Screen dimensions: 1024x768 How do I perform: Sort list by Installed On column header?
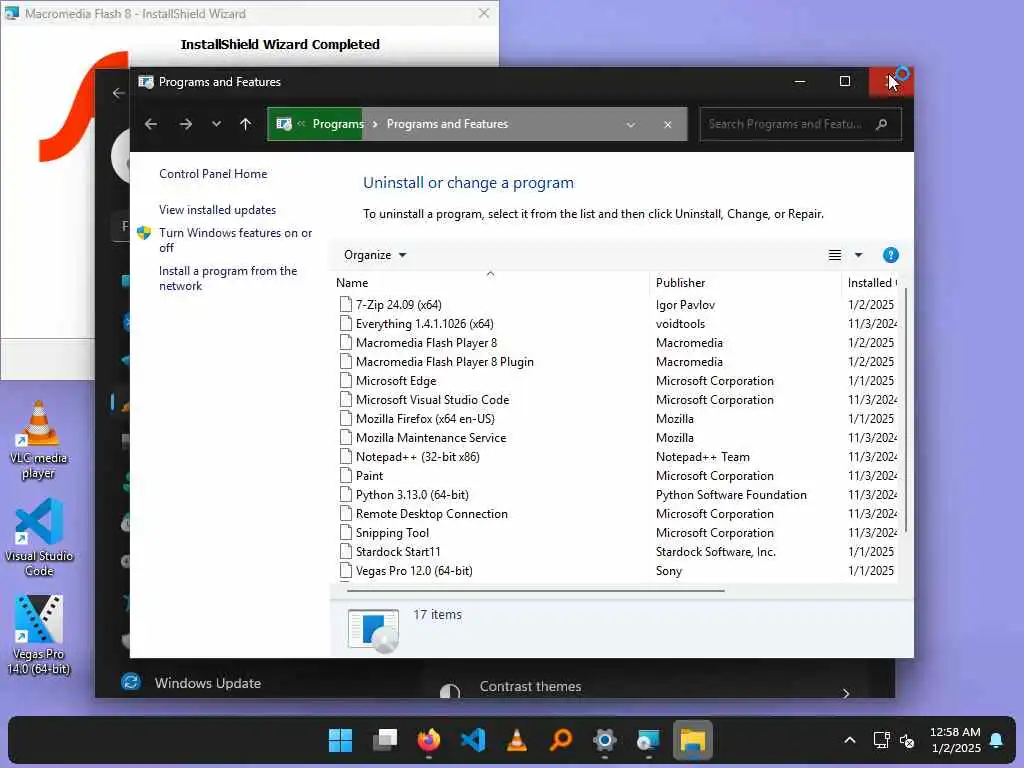tap(871, 283)
